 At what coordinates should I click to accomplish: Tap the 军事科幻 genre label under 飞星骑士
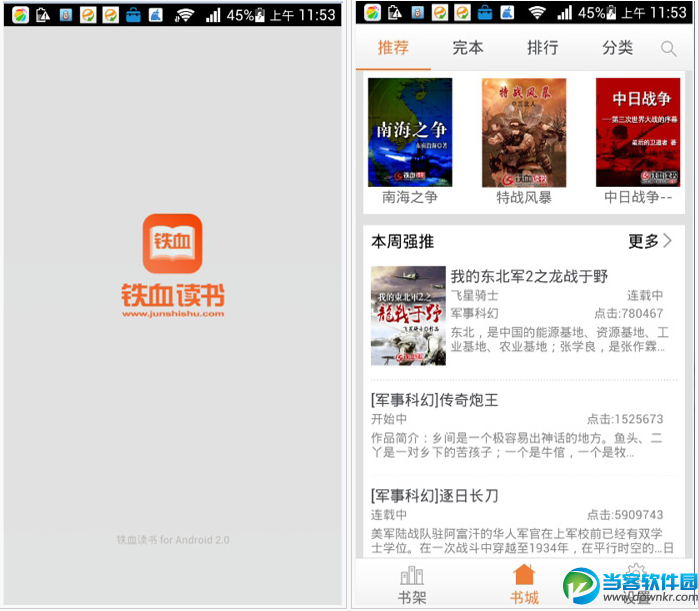474,313
